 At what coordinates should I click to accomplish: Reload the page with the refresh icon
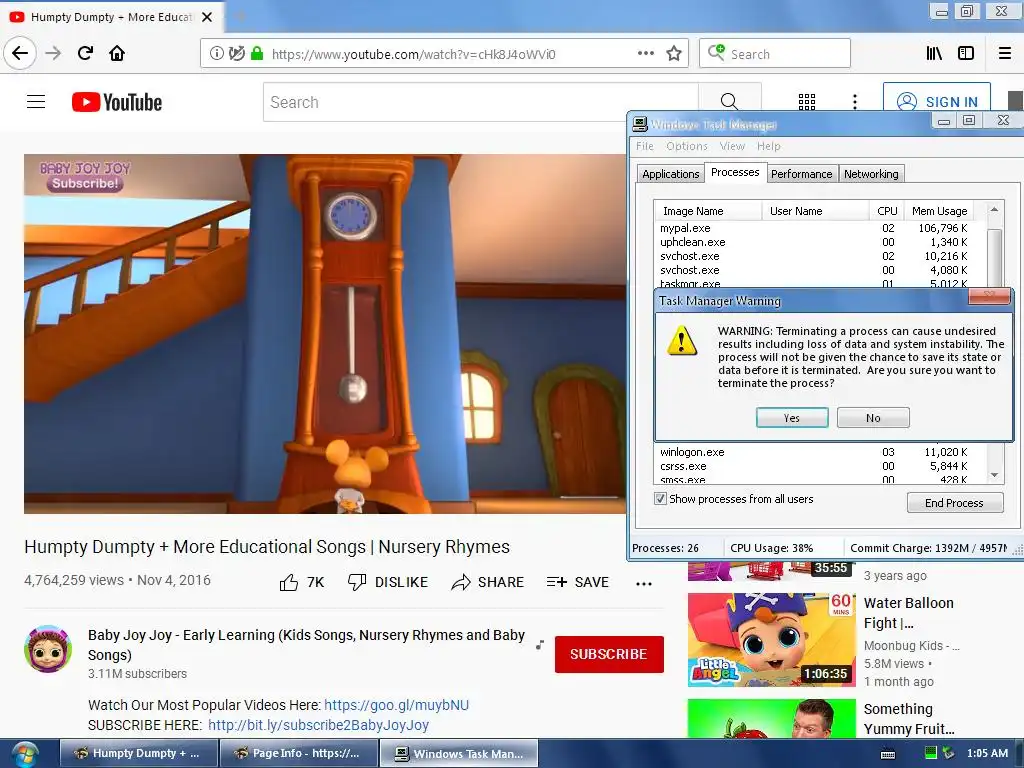coord(85,53)
